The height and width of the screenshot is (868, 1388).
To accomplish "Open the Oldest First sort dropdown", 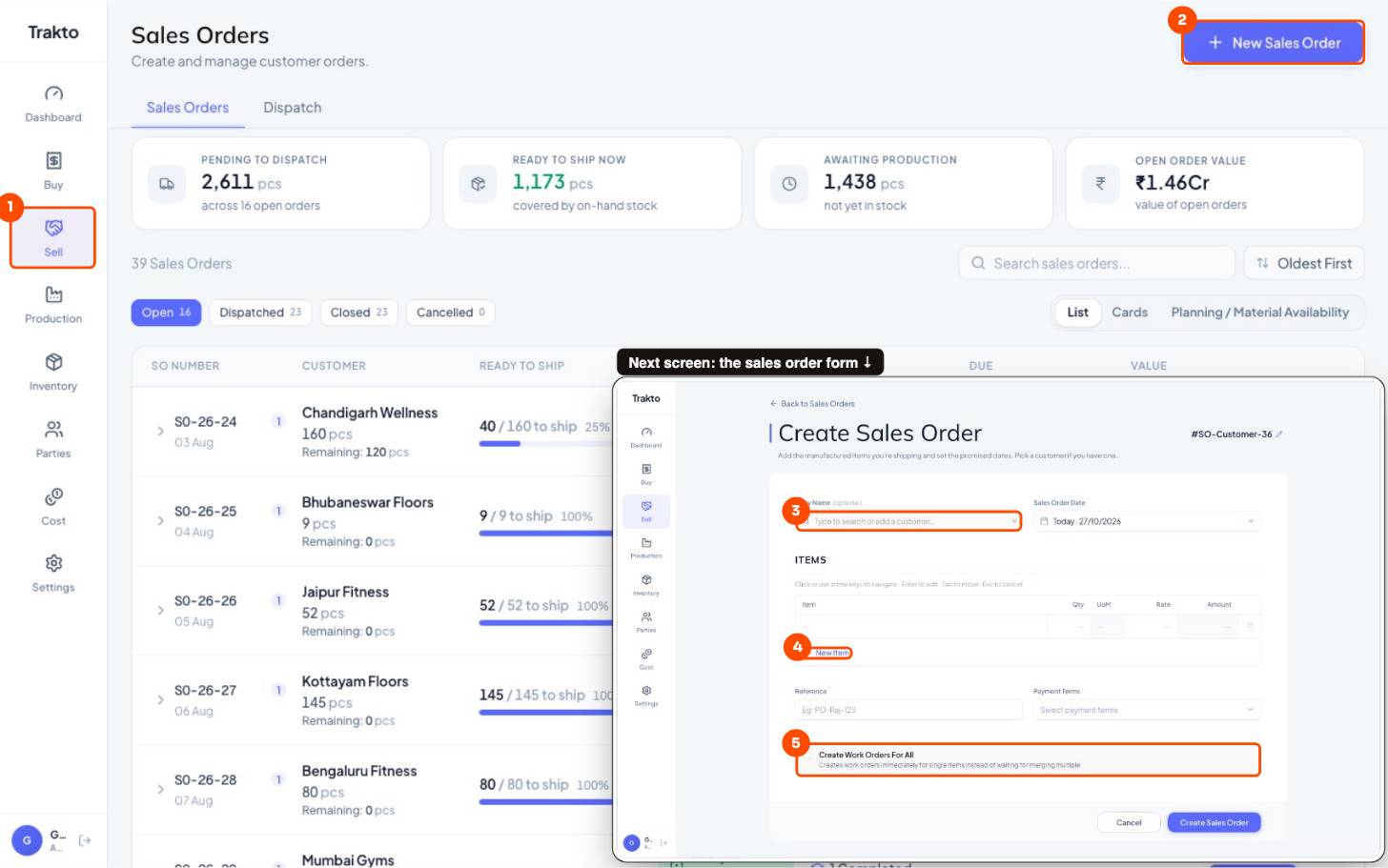I will [x=1303, y=263].
